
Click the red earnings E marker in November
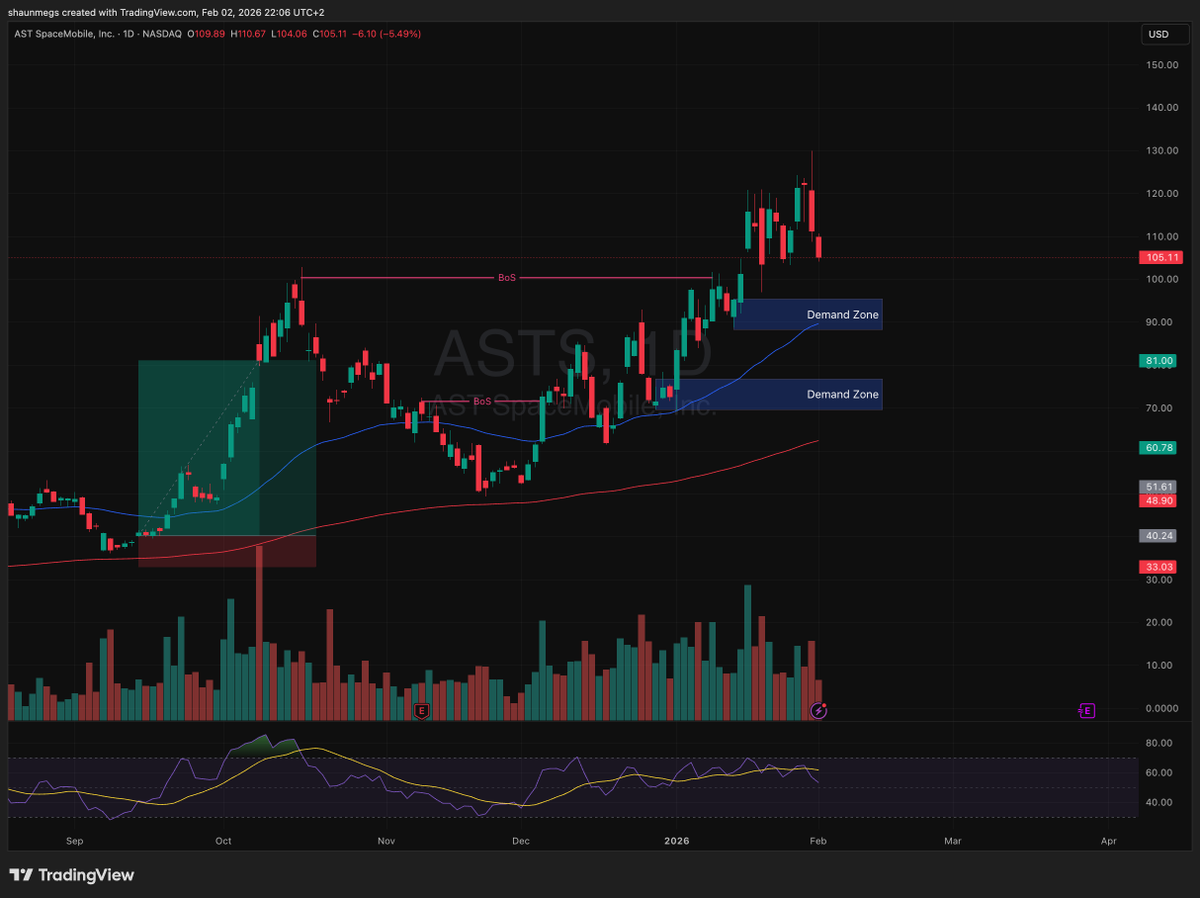pos(422,711)
